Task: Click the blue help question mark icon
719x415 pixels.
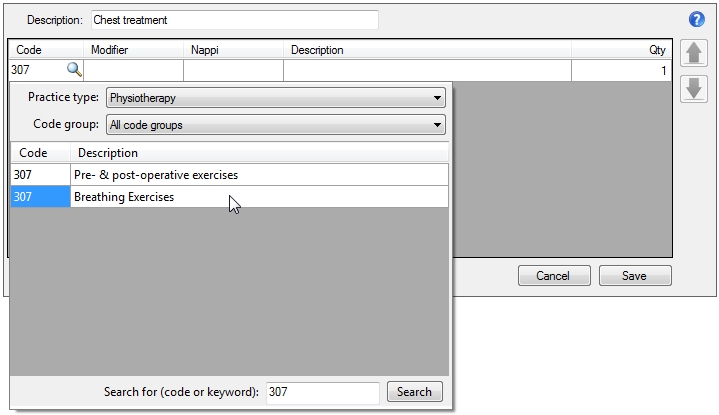Action: pyautogui.click(x=697, y=20)
